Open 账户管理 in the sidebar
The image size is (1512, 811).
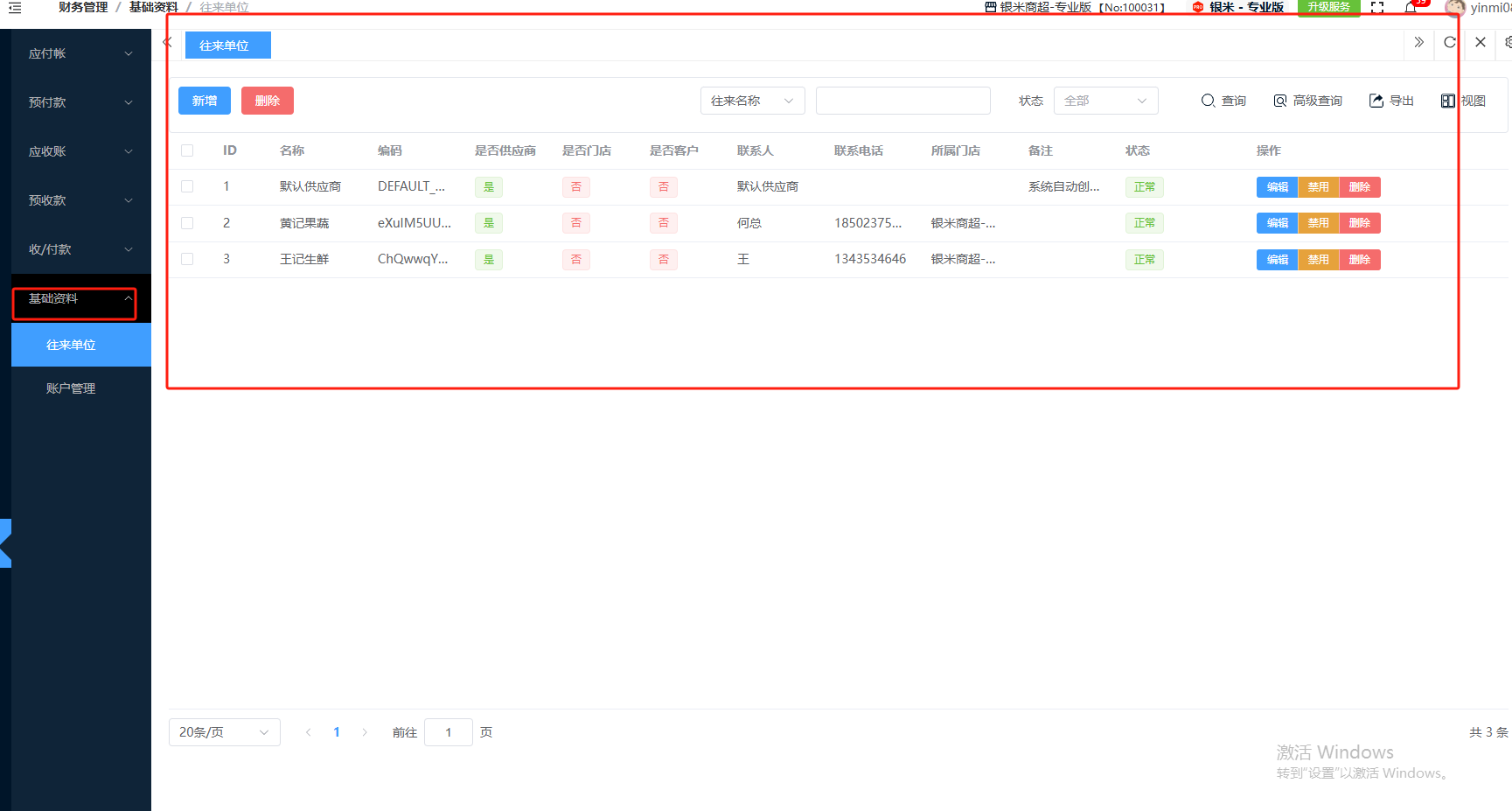tap(71, 388)
